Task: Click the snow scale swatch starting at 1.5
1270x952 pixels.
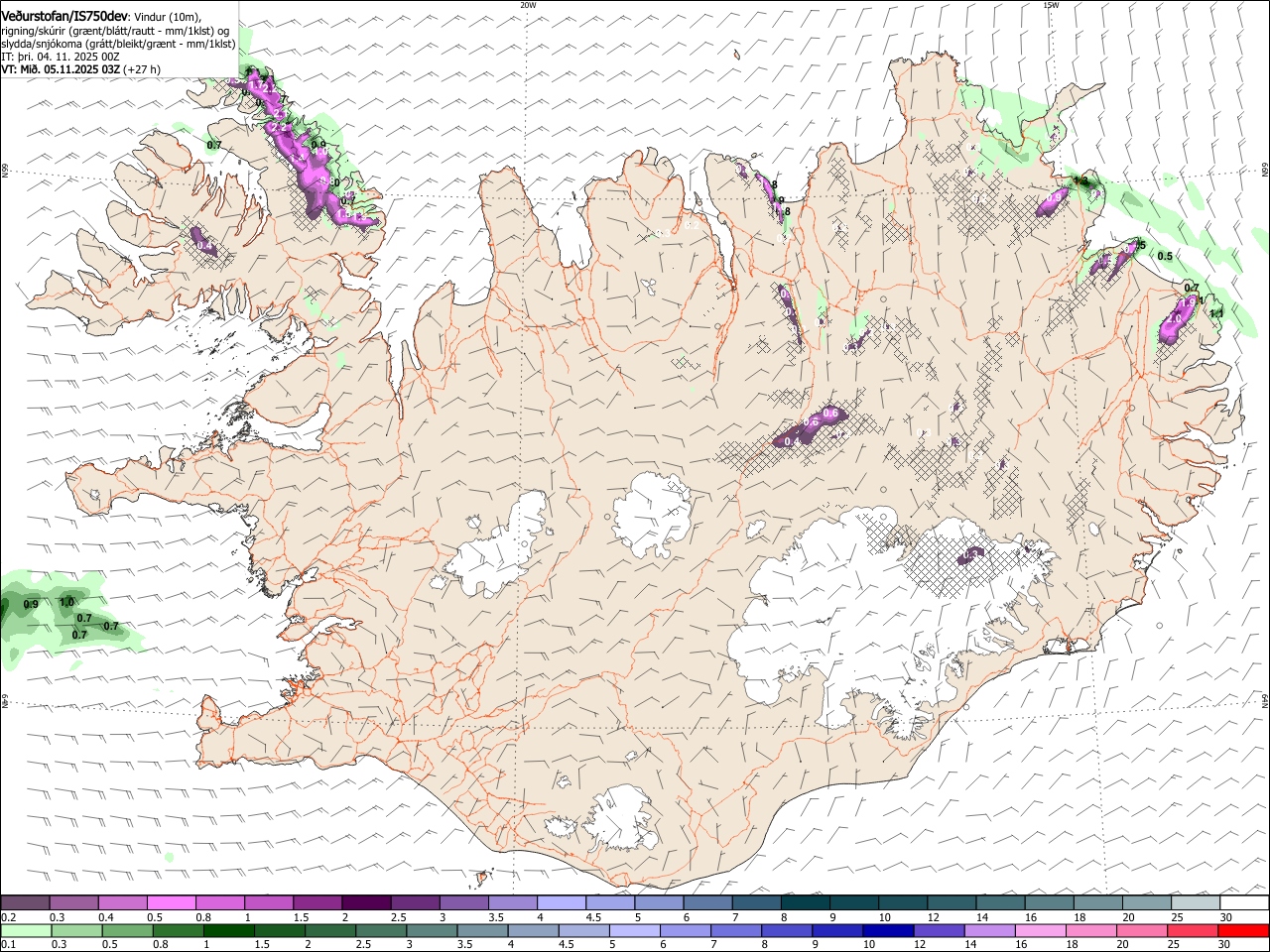Action: pyautogui.click(x=317, y=903)
